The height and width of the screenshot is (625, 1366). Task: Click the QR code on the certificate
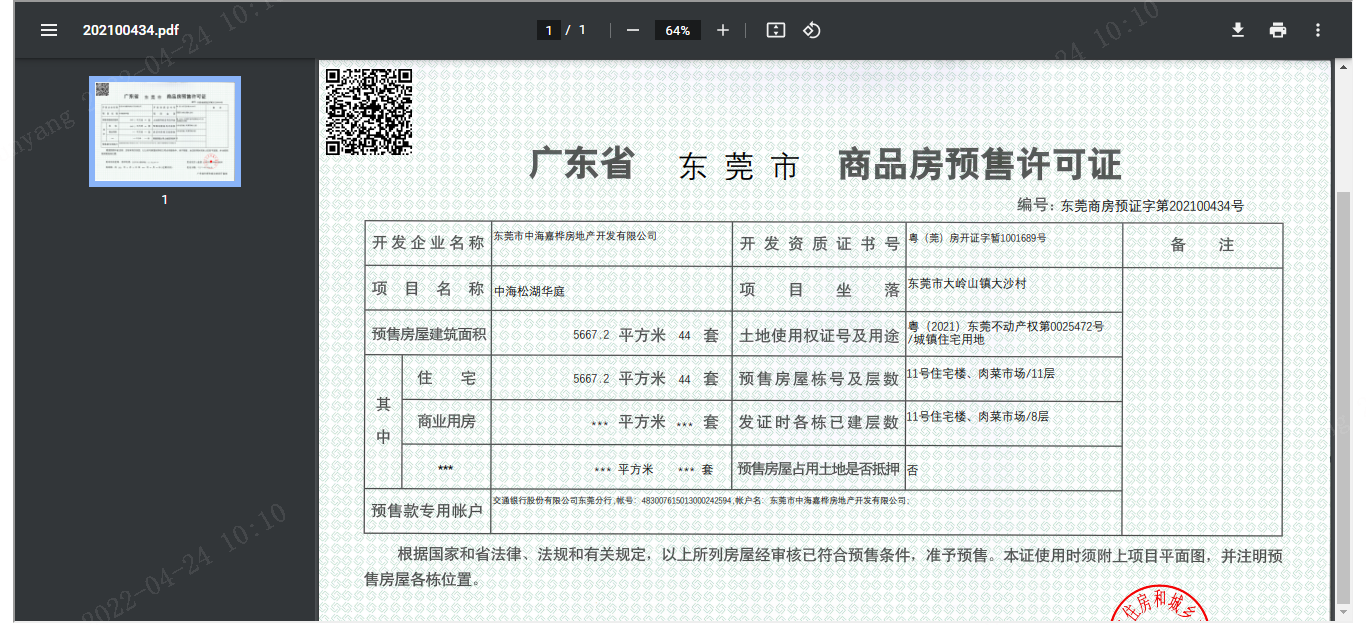[x=369, y=111]
